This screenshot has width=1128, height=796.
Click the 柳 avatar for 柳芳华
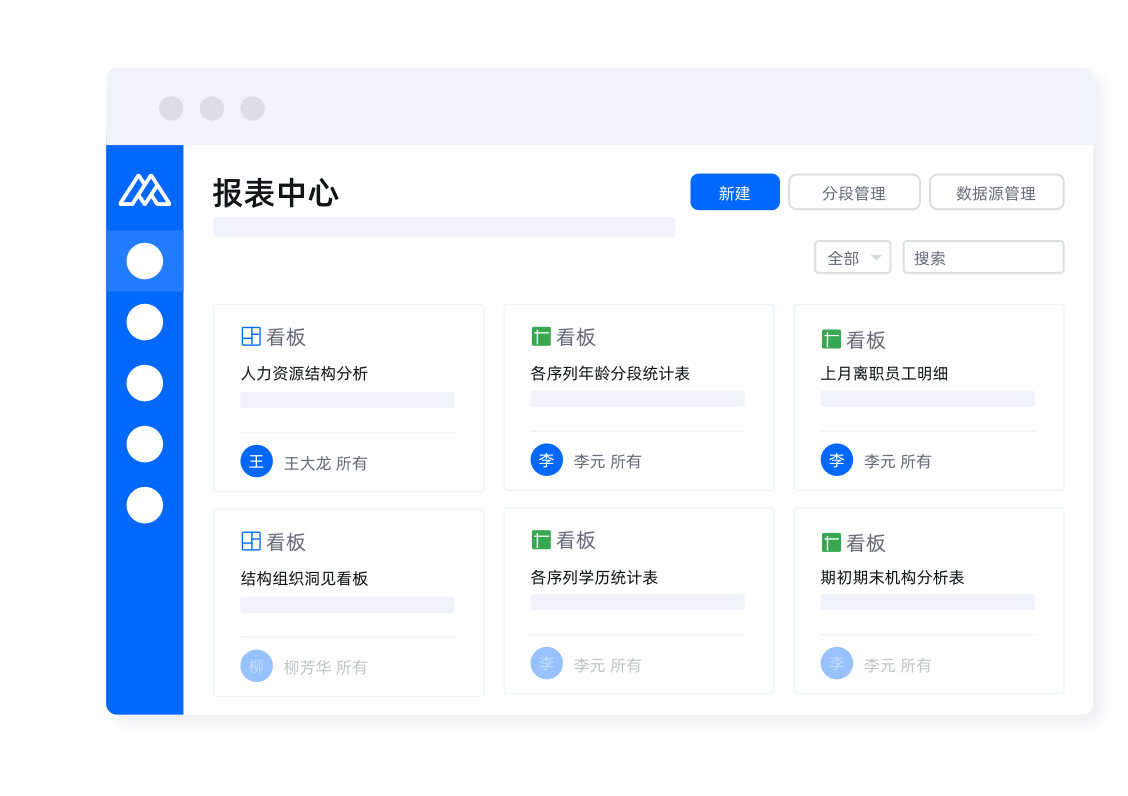pyautogui.click(x=257, y=666)
